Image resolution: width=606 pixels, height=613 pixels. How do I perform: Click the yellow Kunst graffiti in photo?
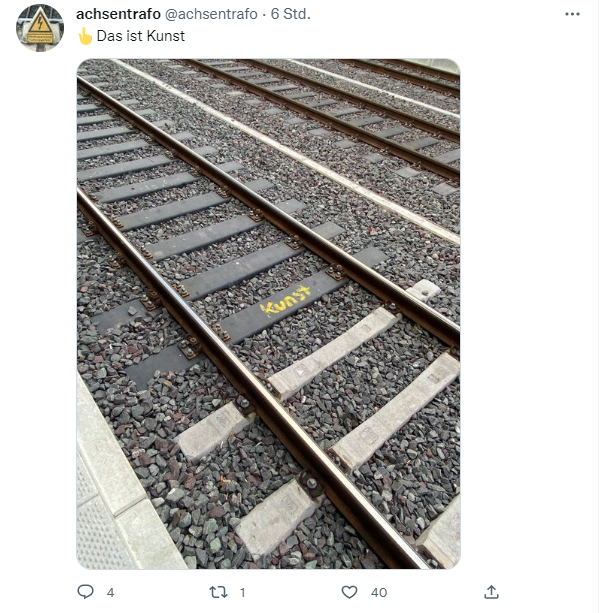(x=285, y=301)
